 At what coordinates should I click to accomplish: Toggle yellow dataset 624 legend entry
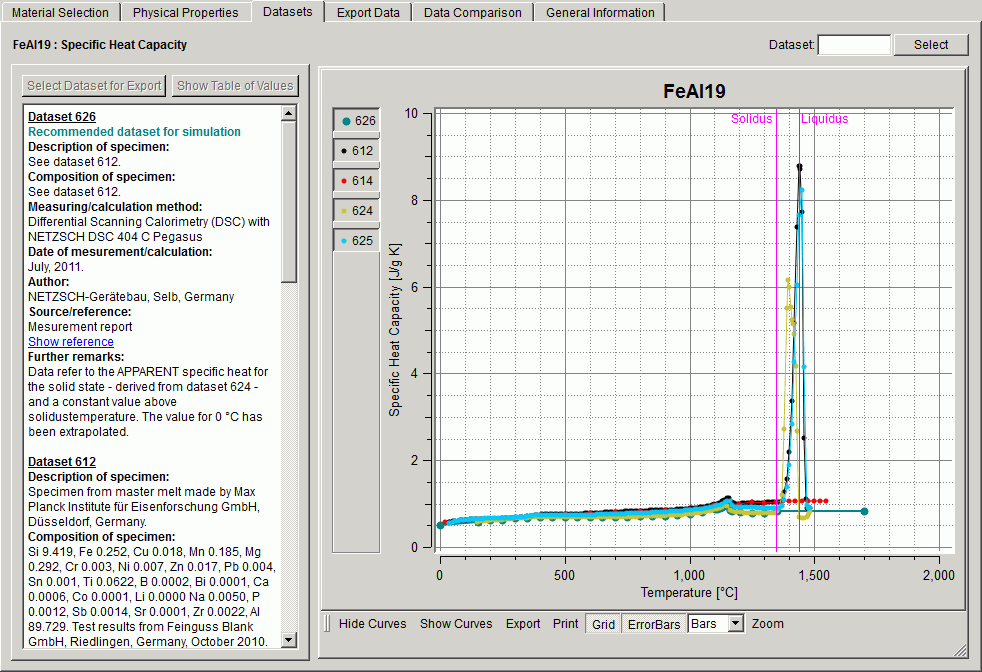point(356,211)
